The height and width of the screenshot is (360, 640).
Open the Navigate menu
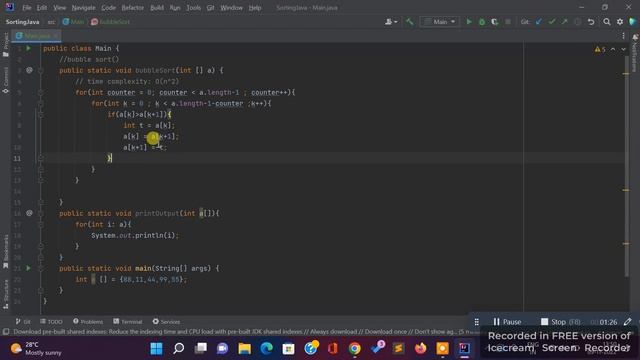tap(83, 8)
